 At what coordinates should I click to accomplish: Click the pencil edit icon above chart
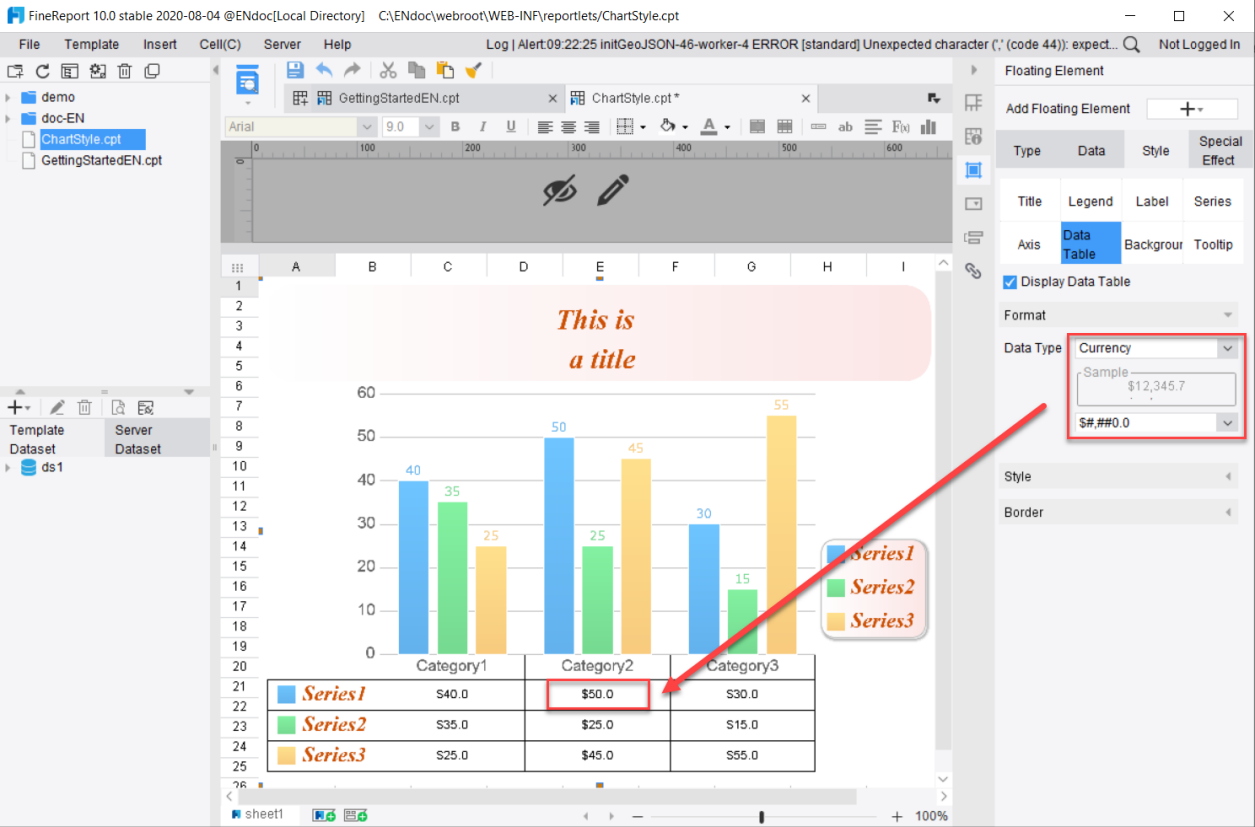coord(613,189)
